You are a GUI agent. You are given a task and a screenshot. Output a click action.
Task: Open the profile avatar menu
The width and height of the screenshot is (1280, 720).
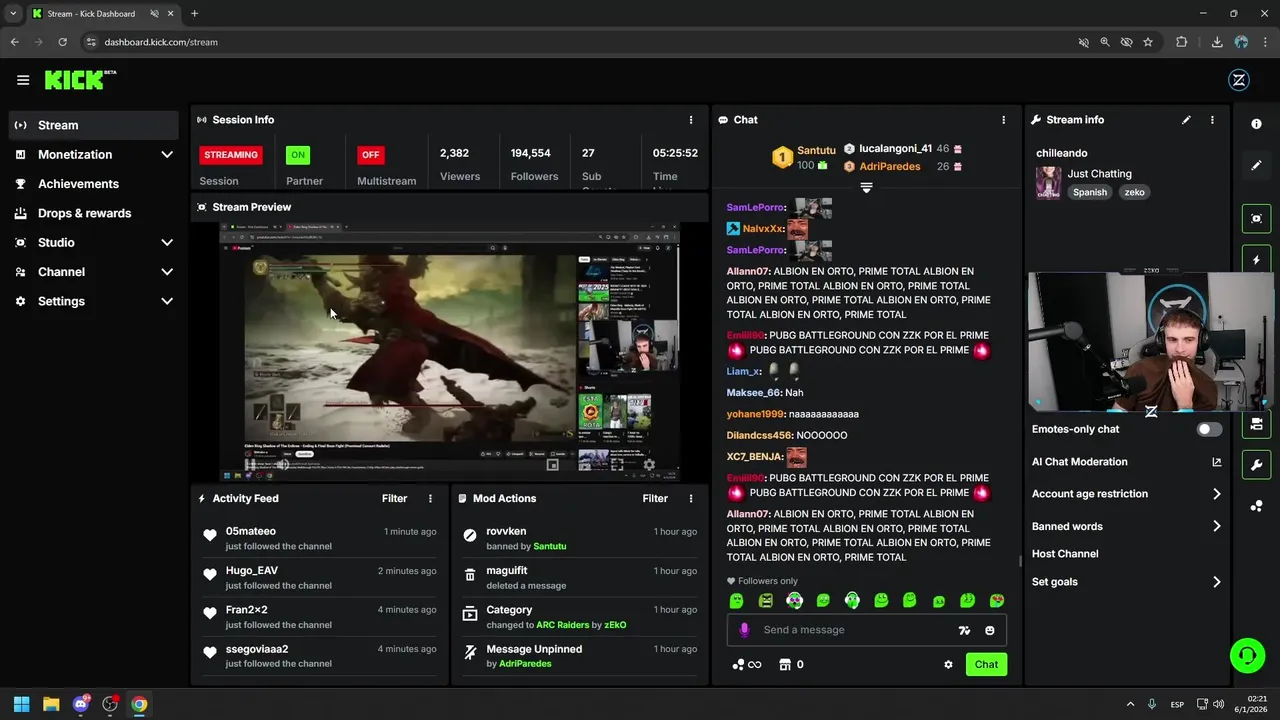pos(1238,81)
